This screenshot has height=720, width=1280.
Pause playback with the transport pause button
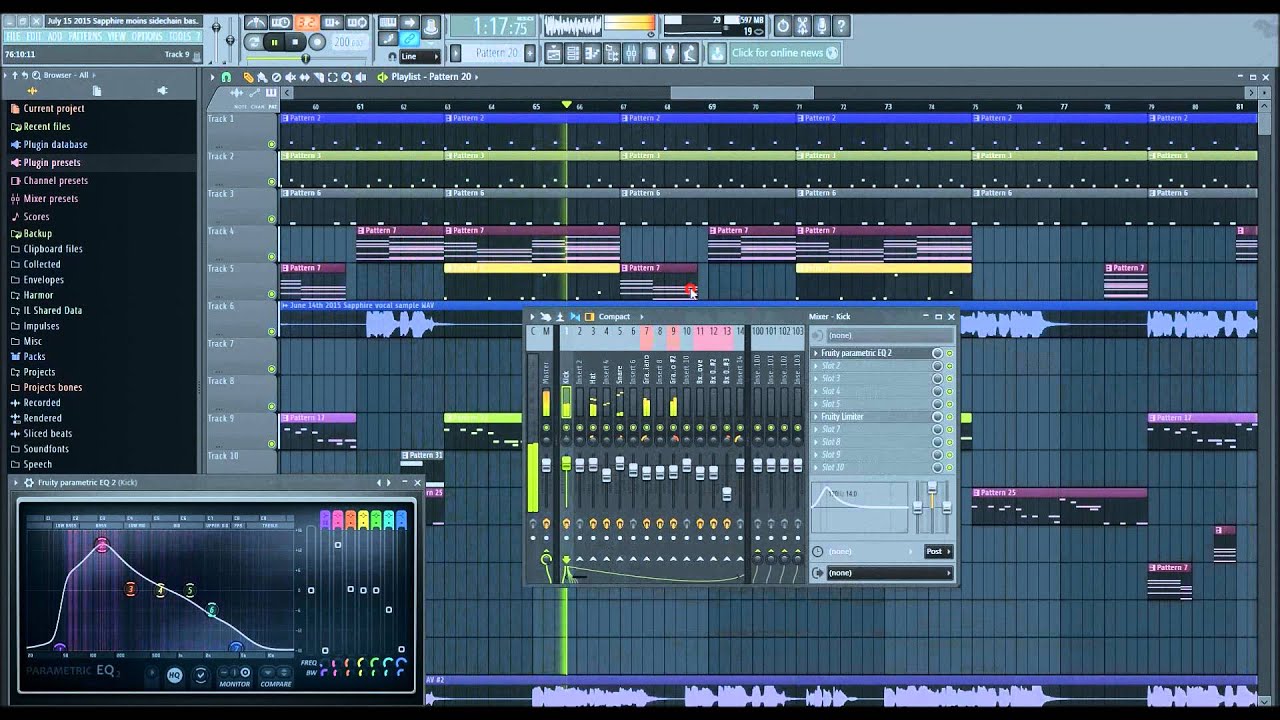tap(273, 42)
